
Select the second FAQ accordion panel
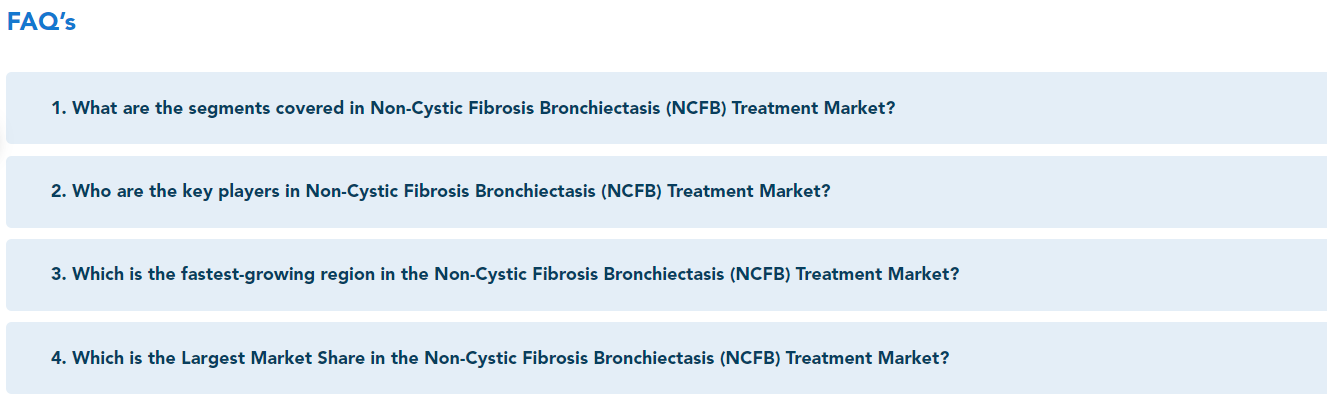pyautogui.click(x=666, y=191)
